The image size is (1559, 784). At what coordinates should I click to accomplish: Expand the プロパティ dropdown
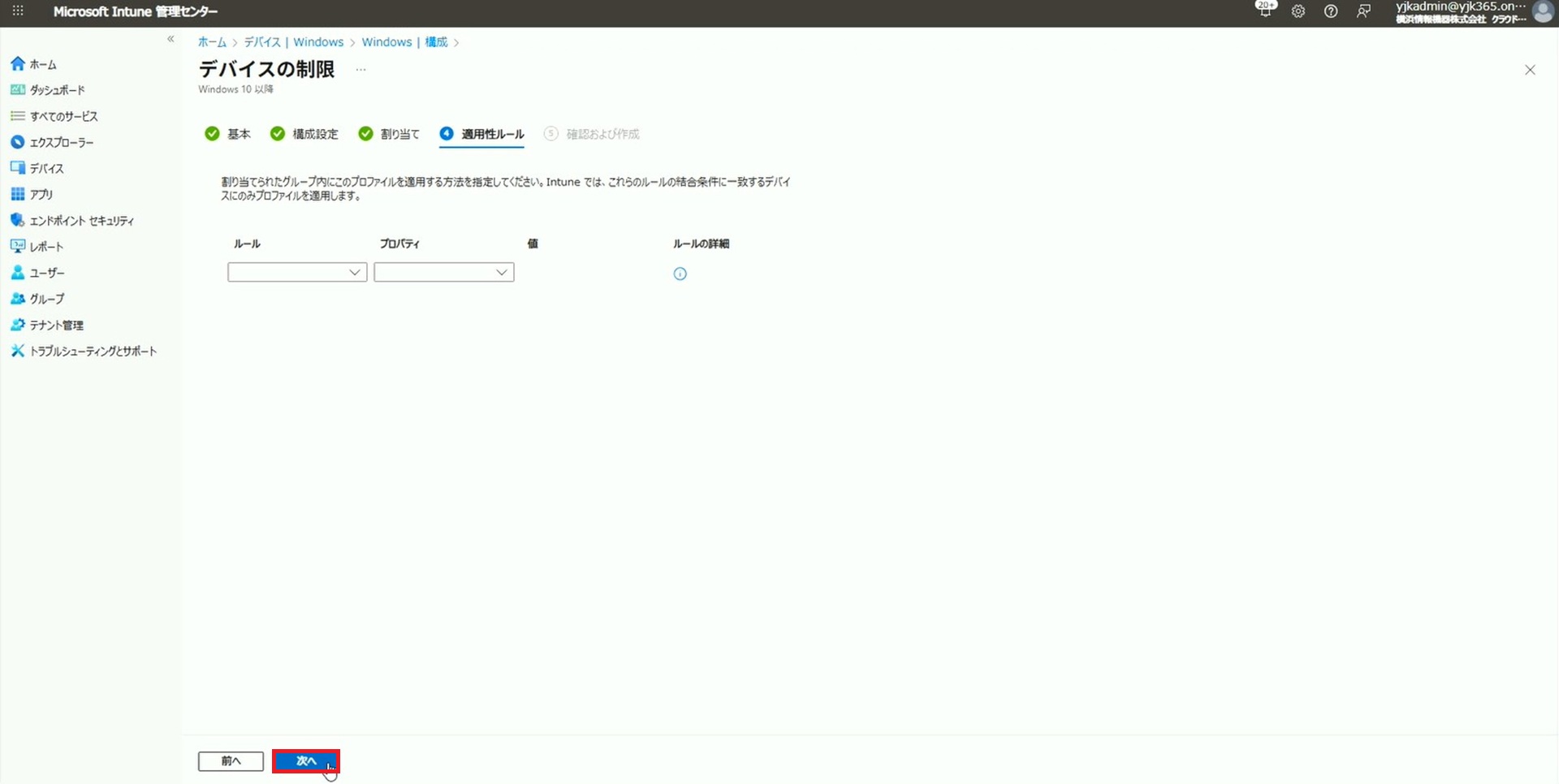click(x=443, y=273)
